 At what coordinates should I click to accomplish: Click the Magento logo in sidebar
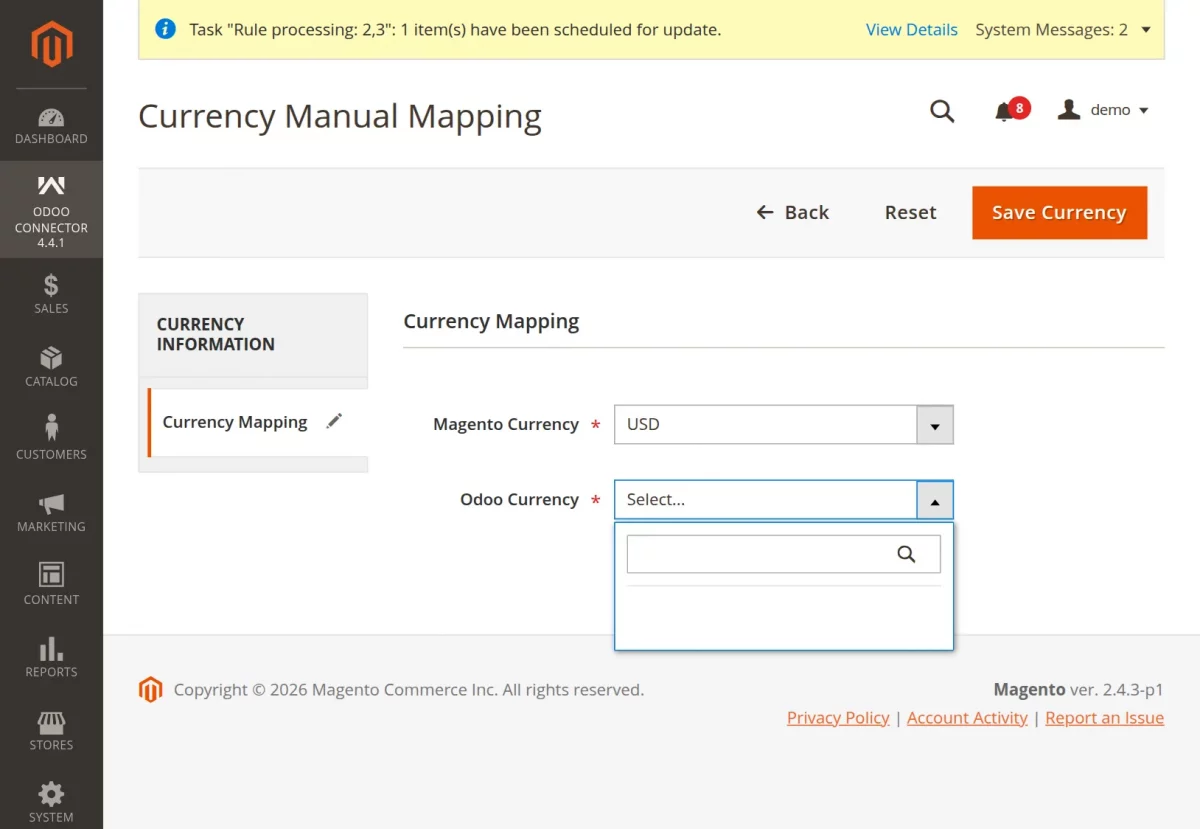pyautogui.click(x=51, y=44)
